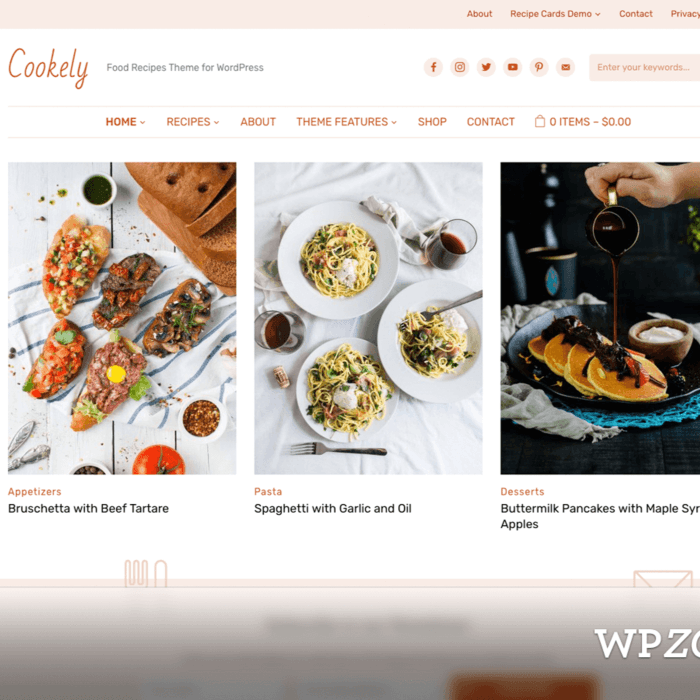Open the ABOUT item in main navigation

click(258, 122)
